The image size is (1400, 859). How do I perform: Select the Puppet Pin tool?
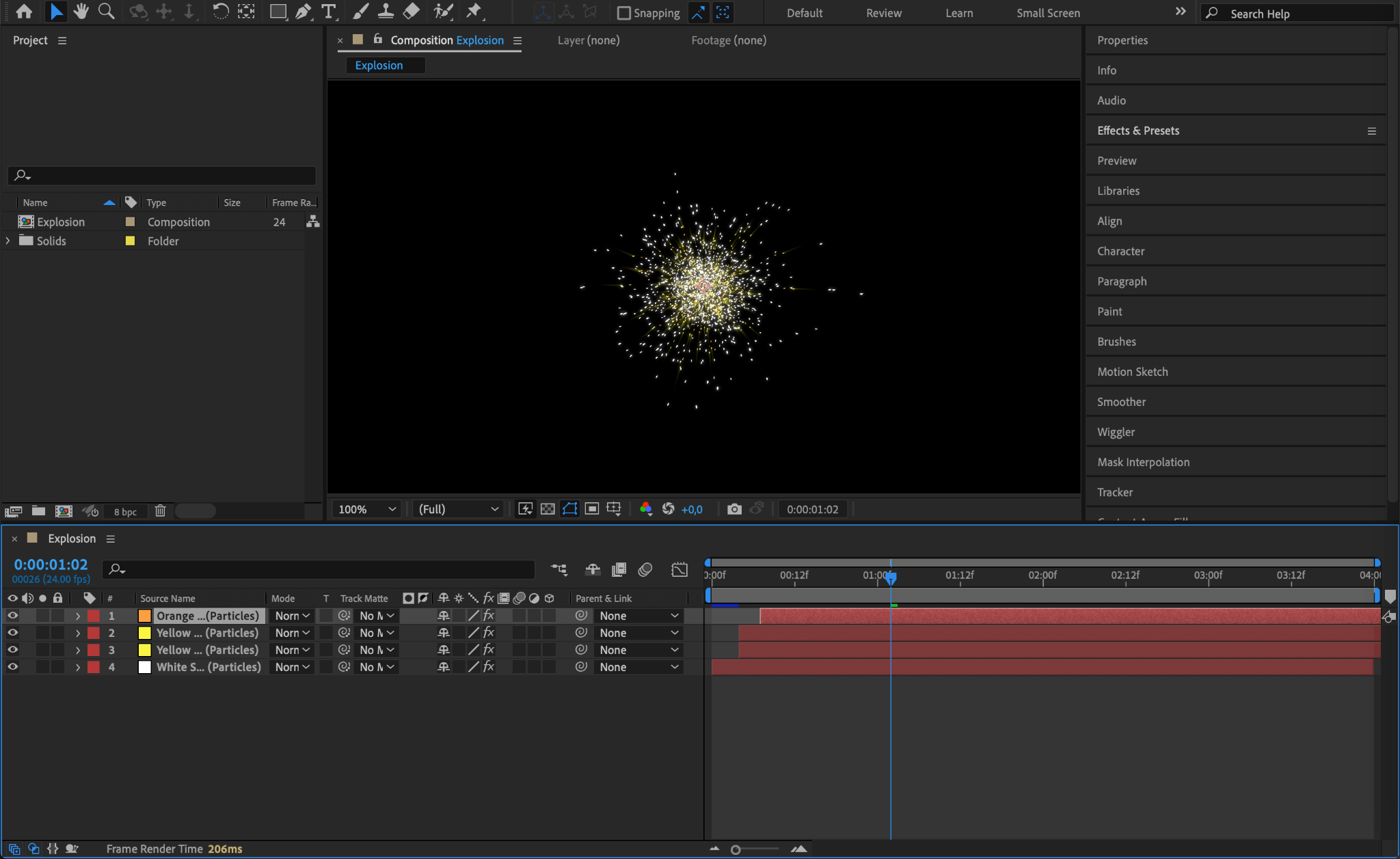click(x=473, y=12)
